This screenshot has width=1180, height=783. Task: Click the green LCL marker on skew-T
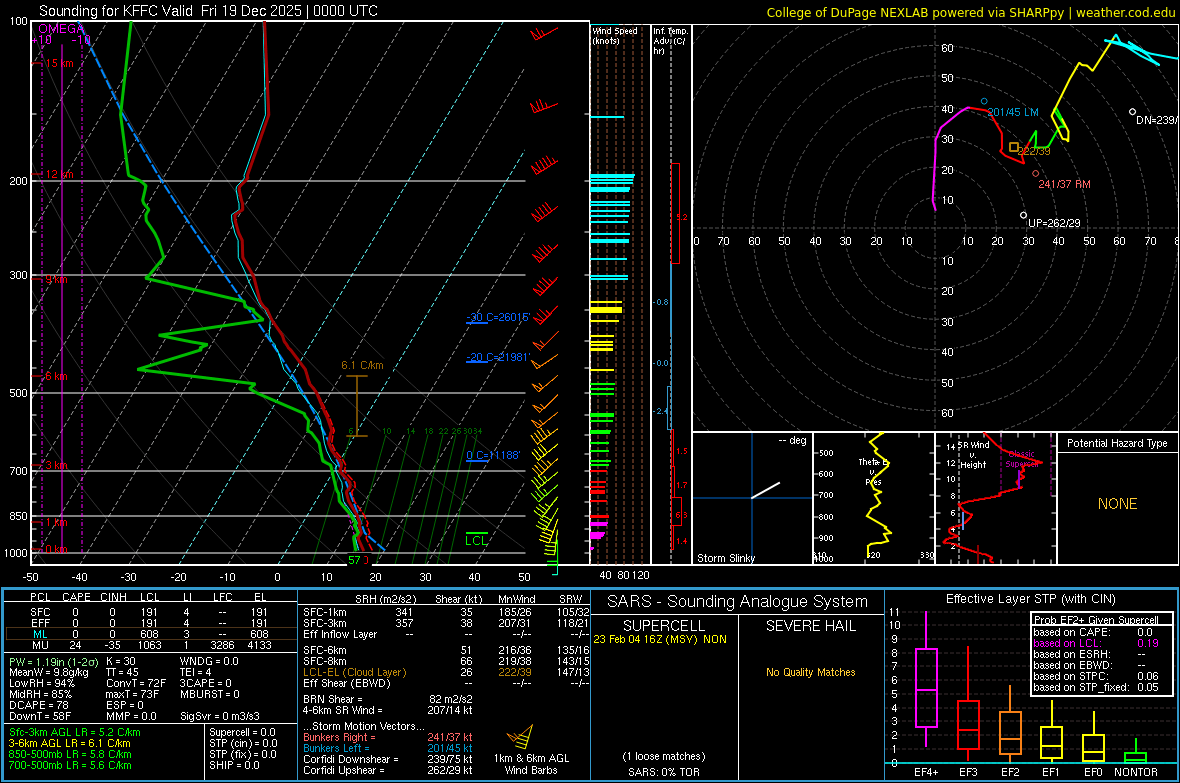pyautogui.click(x=476, y=538)
